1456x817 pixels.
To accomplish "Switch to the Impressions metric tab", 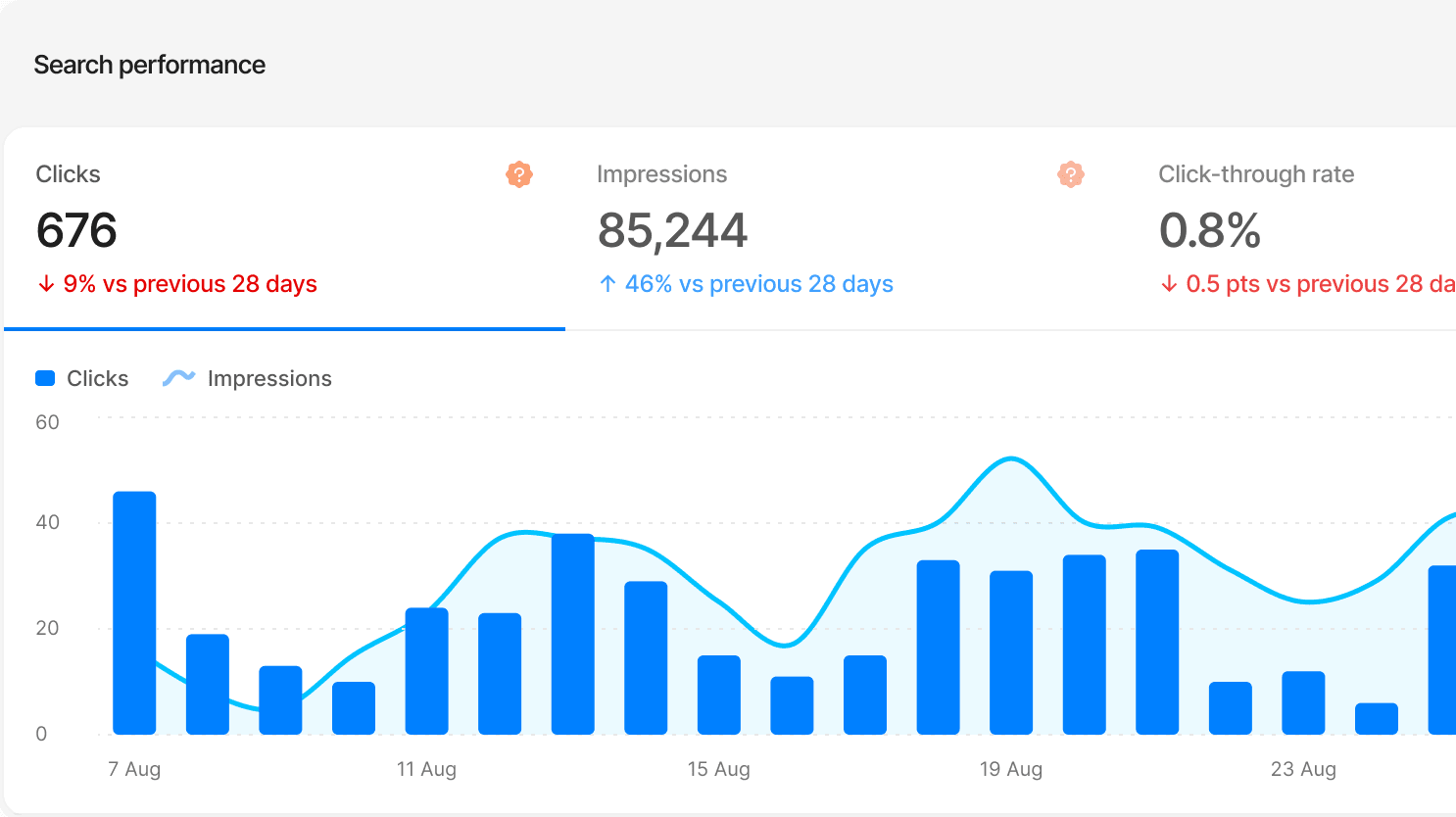I will pyautogui.click(x=846, y=229).
